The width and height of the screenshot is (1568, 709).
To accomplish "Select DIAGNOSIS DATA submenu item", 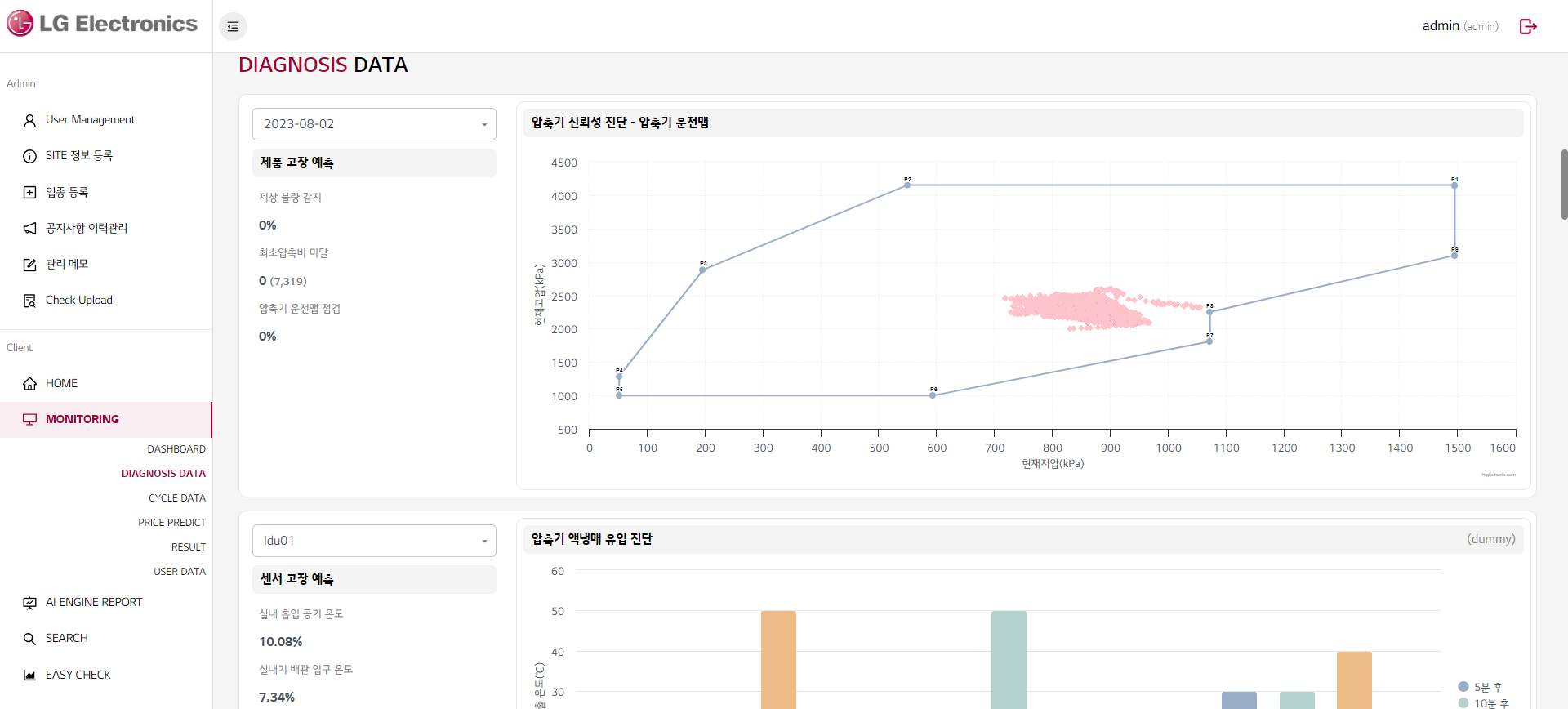I will (163, 474).
